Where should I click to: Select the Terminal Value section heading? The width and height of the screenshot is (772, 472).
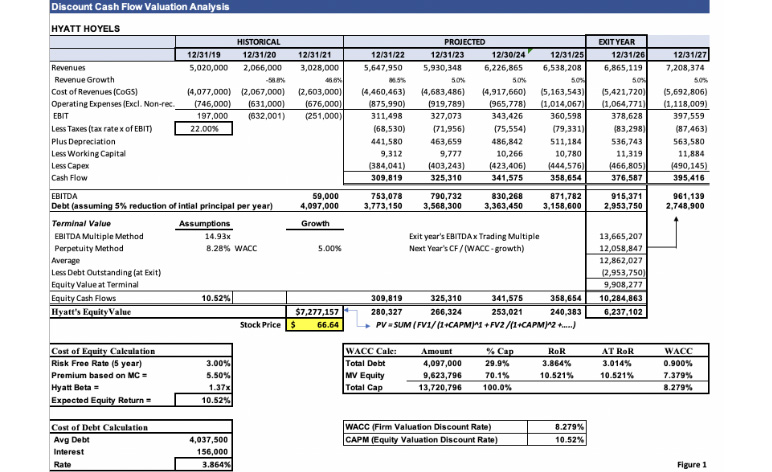[81, 223]
